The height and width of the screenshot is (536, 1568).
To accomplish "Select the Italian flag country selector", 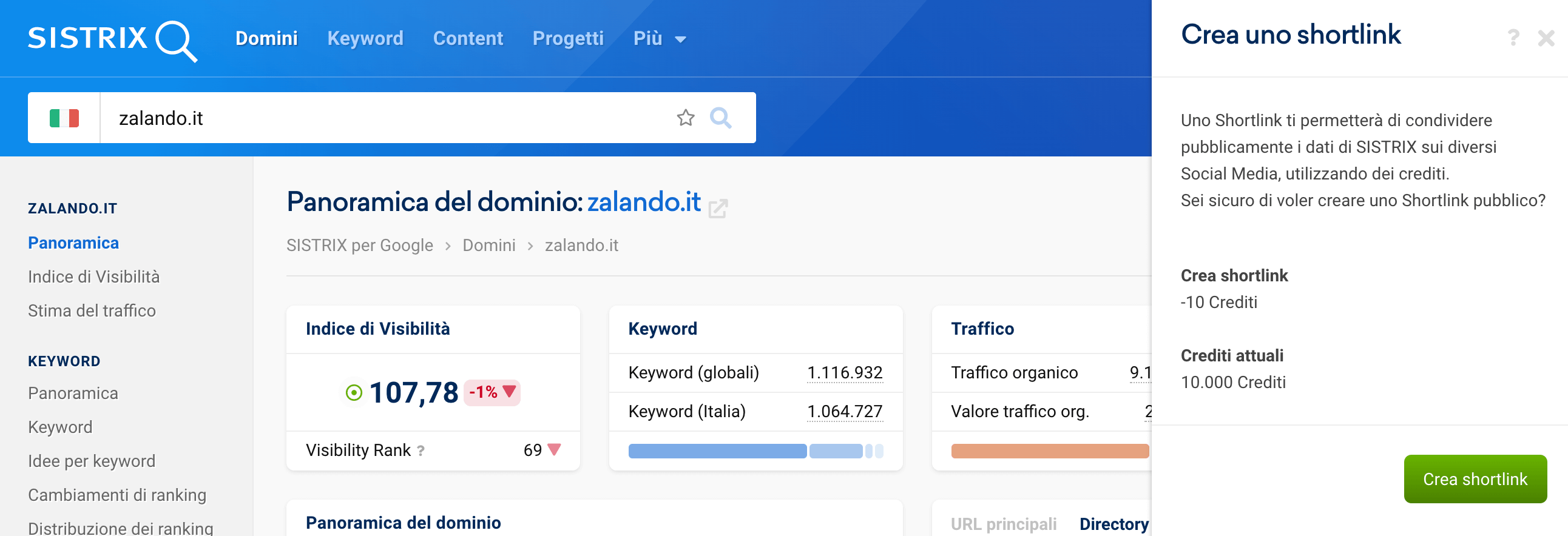I will point(64,118).
